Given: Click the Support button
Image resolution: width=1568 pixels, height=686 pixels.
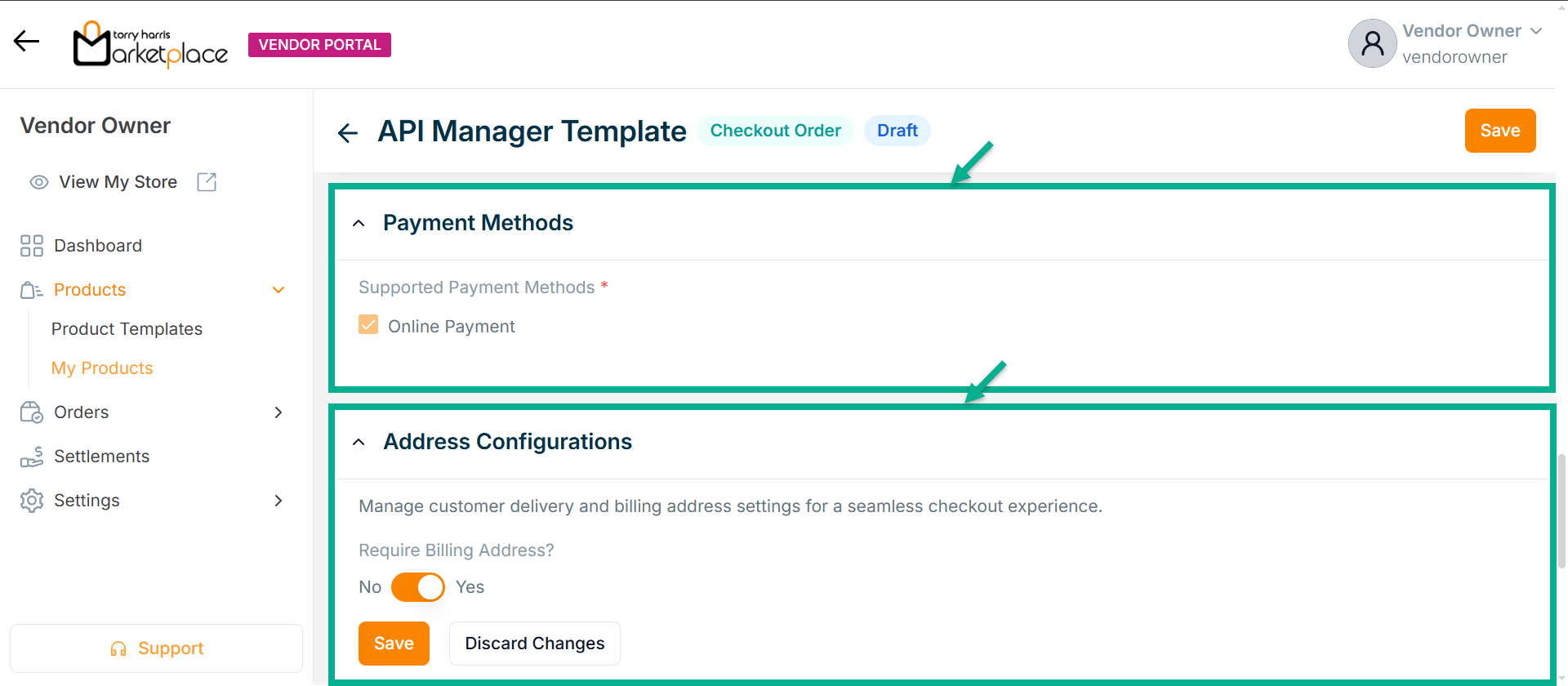Looking at the screenshot, I should pos(156,648).
